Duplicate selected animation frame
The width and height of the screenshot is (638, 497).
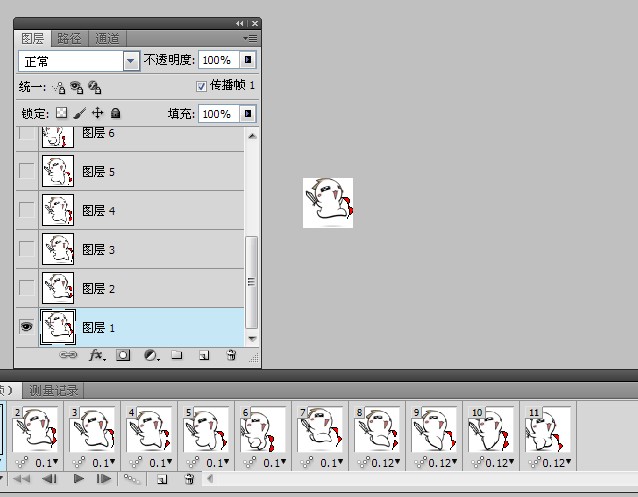[x=162, y=479]
